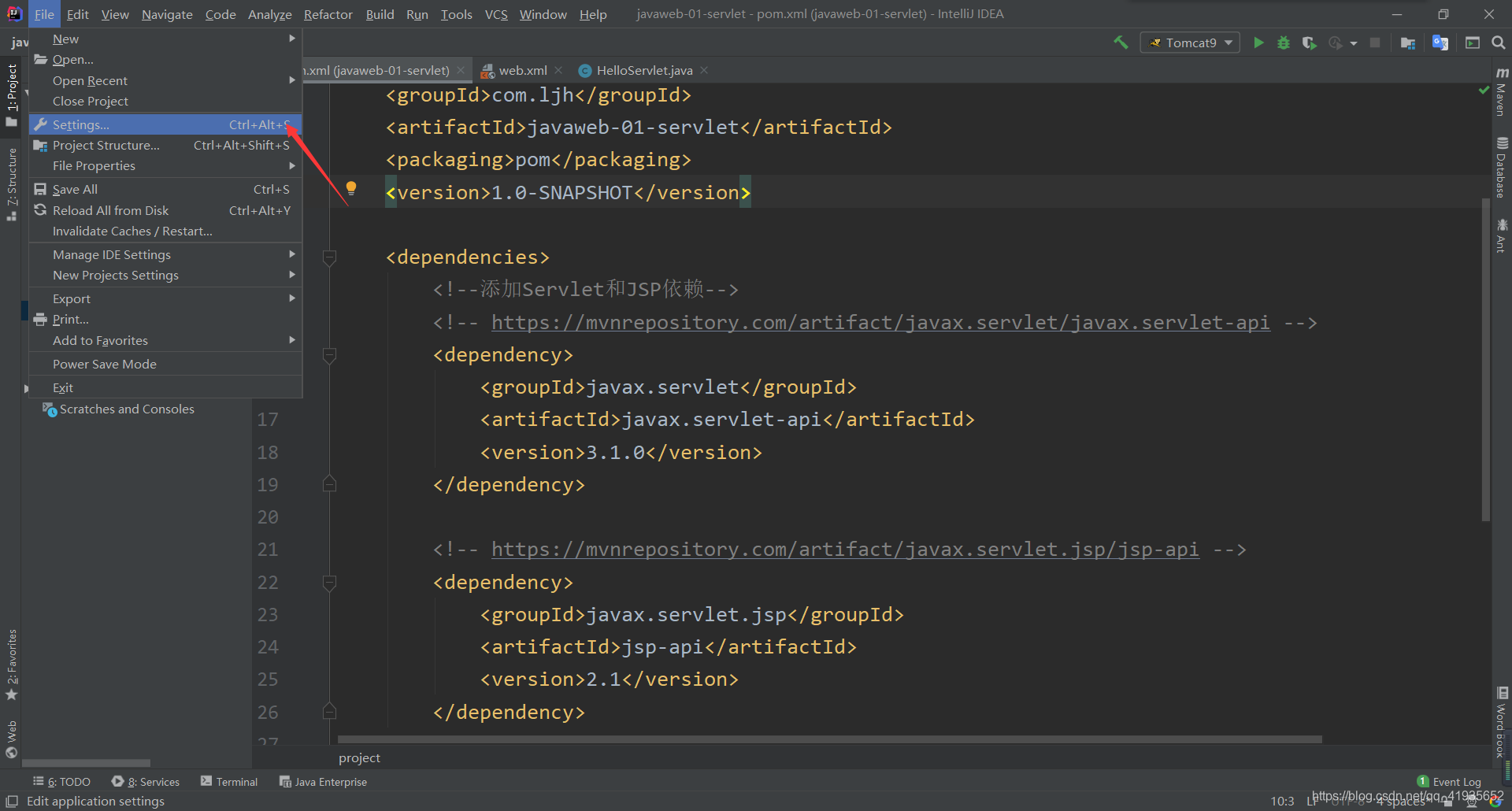Open Project Structure toolbar icon
Image resolution: width=1512 pixels, height=811 pixels.
1408,43
